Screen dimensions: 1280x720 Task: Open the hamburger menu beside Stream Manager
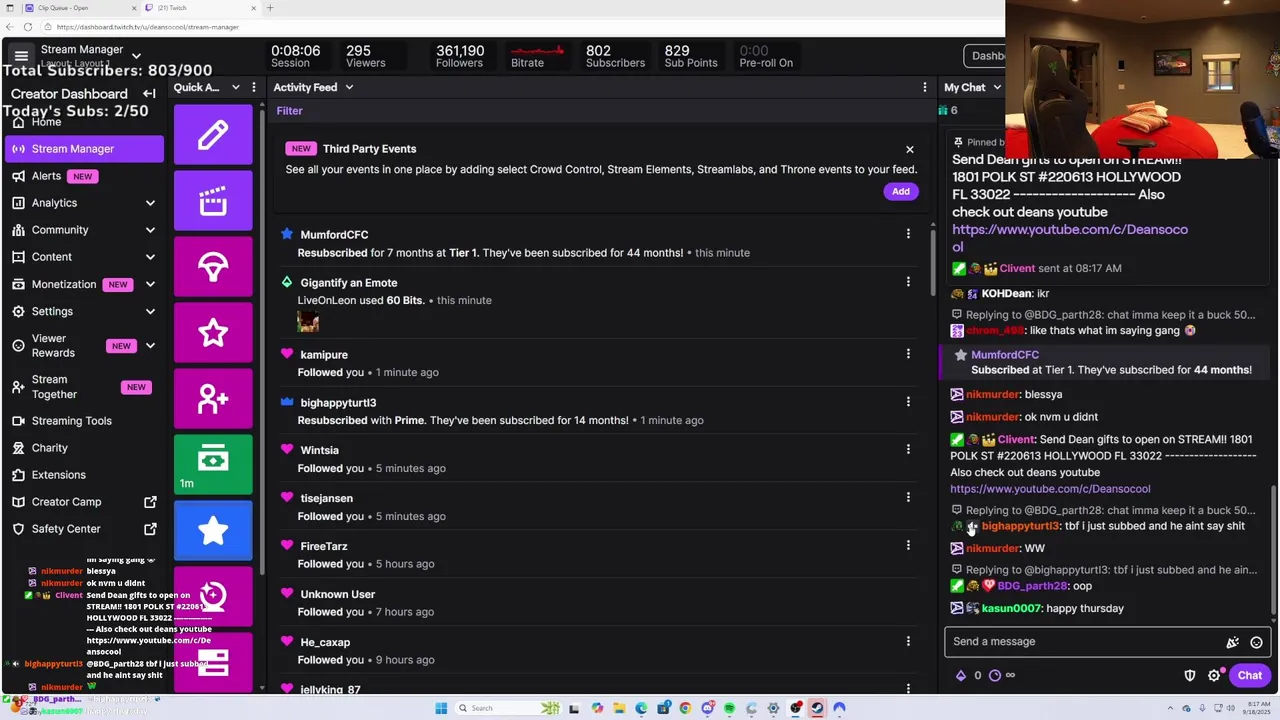coord(20,56)
